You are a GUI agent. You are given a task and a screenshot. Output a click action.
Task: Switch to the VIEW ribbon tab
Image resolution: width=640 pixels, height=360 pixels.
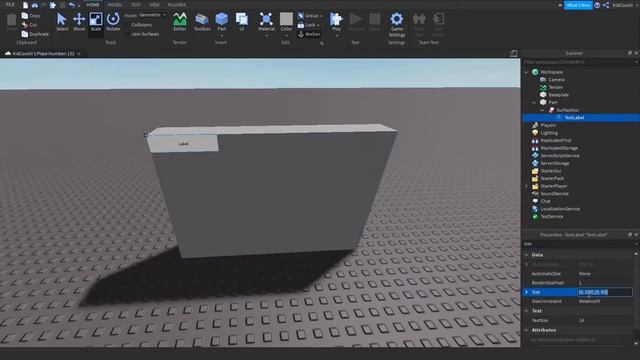pyautogui.click(x=154, y=5)
